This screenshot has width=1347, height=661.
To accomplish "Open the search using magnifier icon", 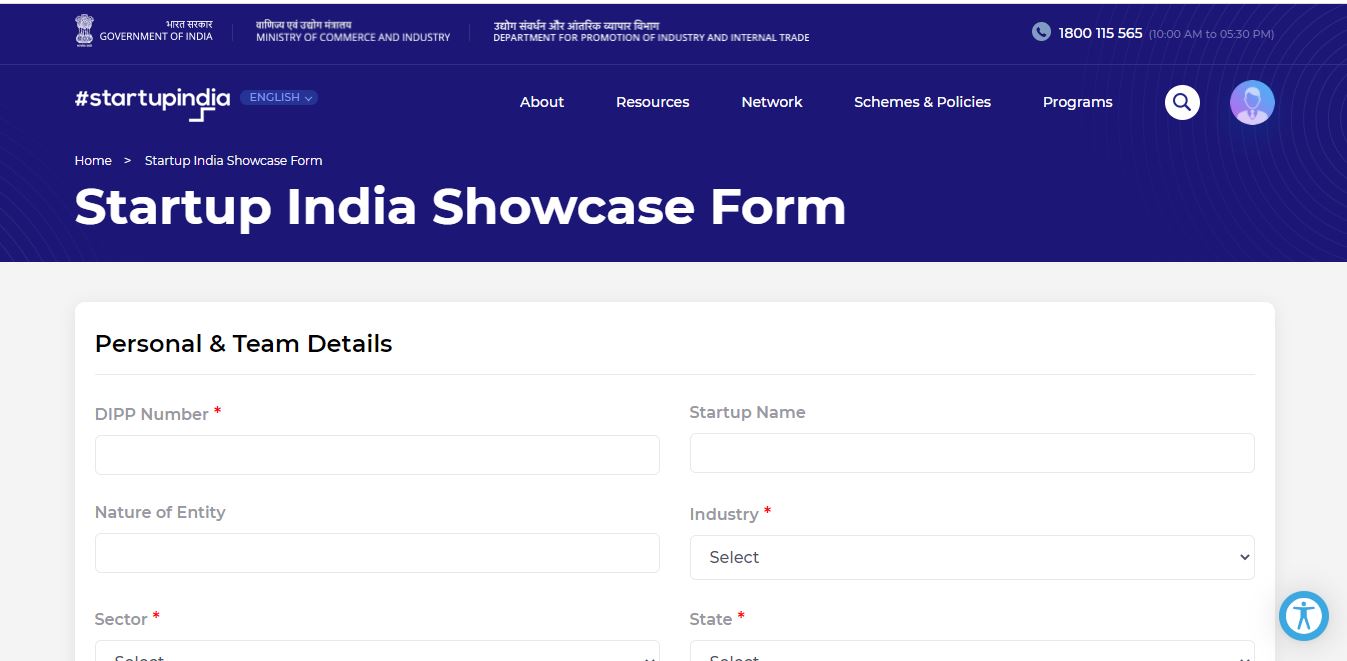I will point(1182,102).
